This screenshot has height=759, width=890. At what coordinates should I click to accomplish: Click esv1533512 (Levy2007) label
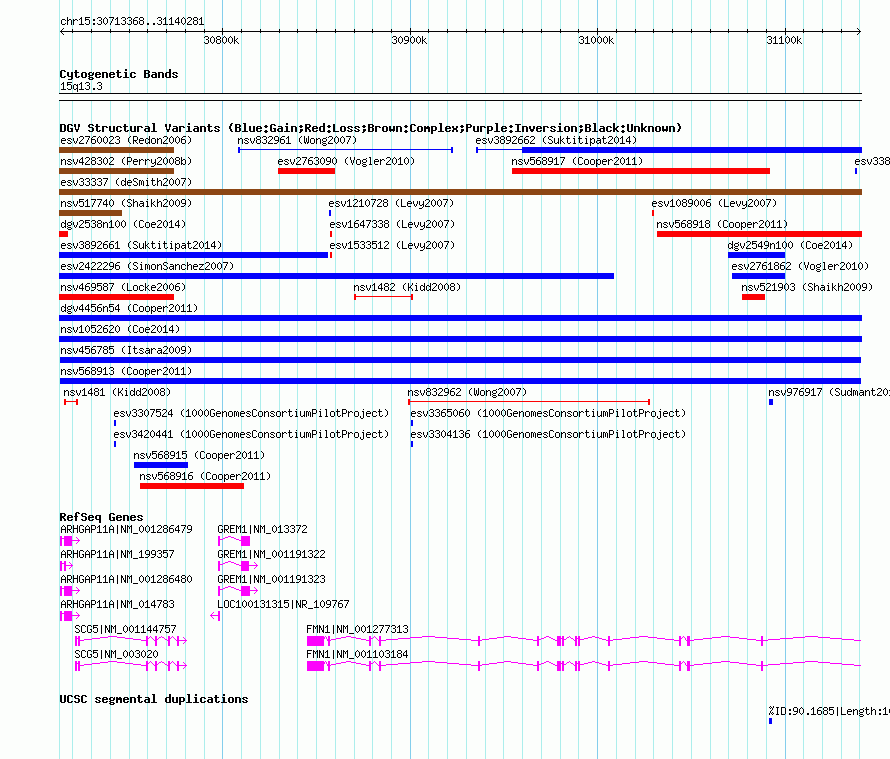pos(392,245)
